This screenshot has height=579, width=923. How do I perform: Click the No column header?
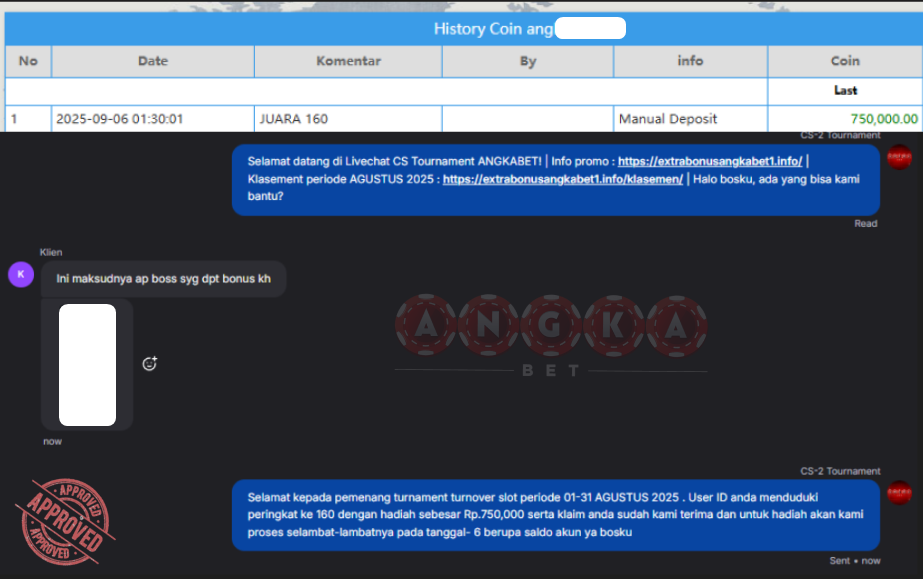[28, 61]
